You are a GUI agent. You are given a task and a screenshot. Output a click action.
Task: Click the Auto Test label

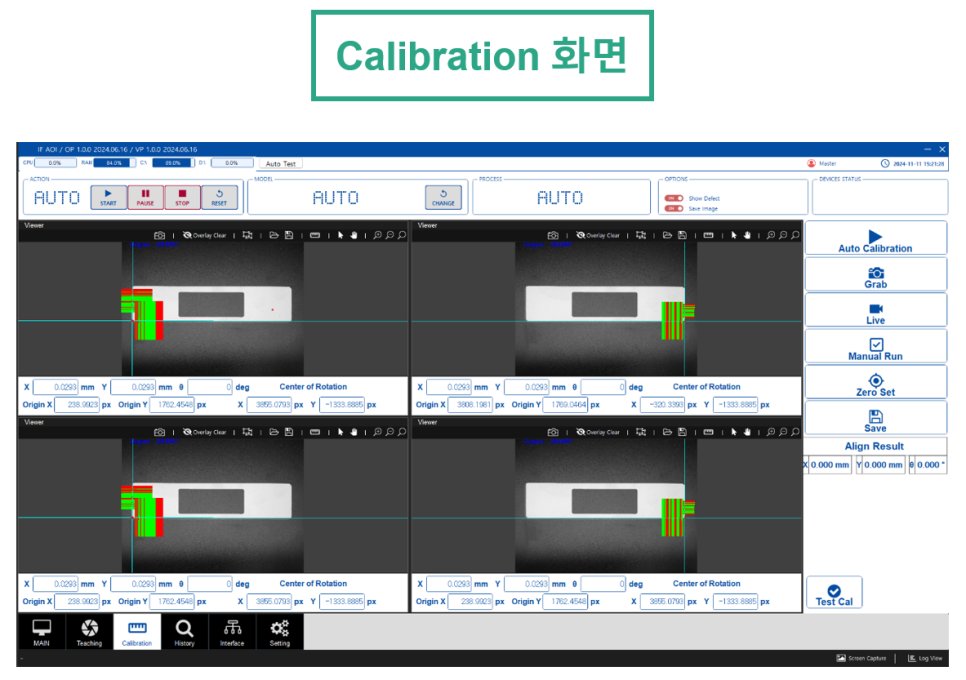tap(280, 164)
